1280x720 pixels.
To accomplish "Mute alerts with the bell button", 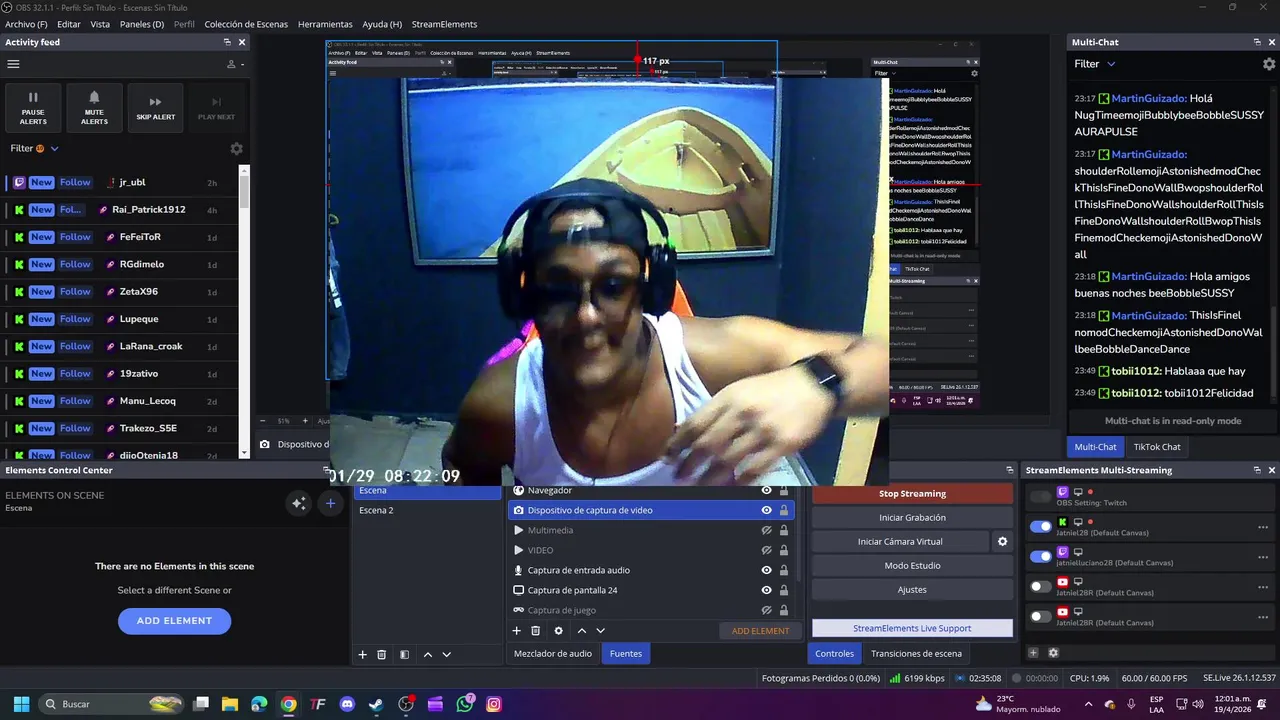I will 94,108.
